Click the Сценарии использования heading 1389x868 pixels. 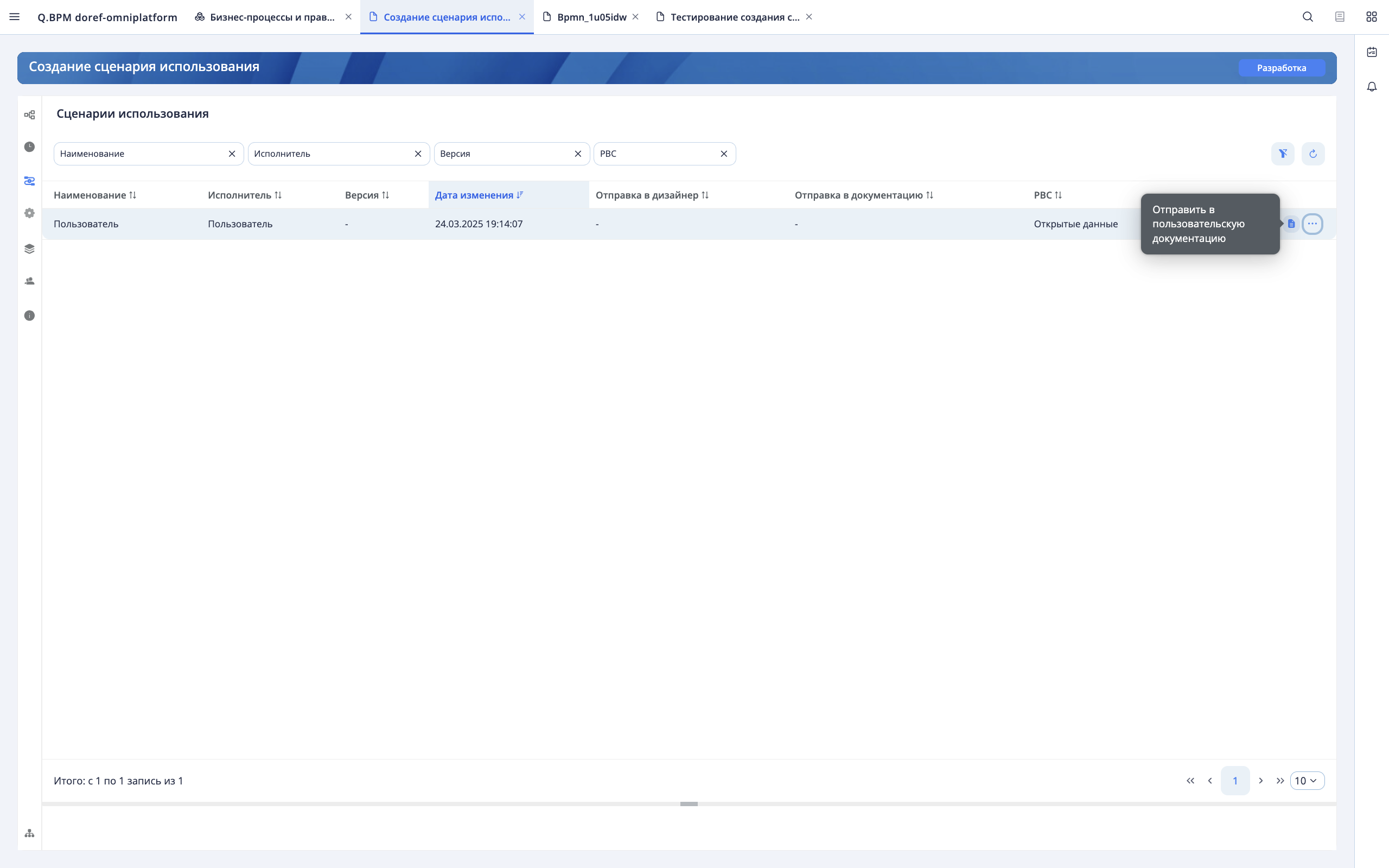132,114
